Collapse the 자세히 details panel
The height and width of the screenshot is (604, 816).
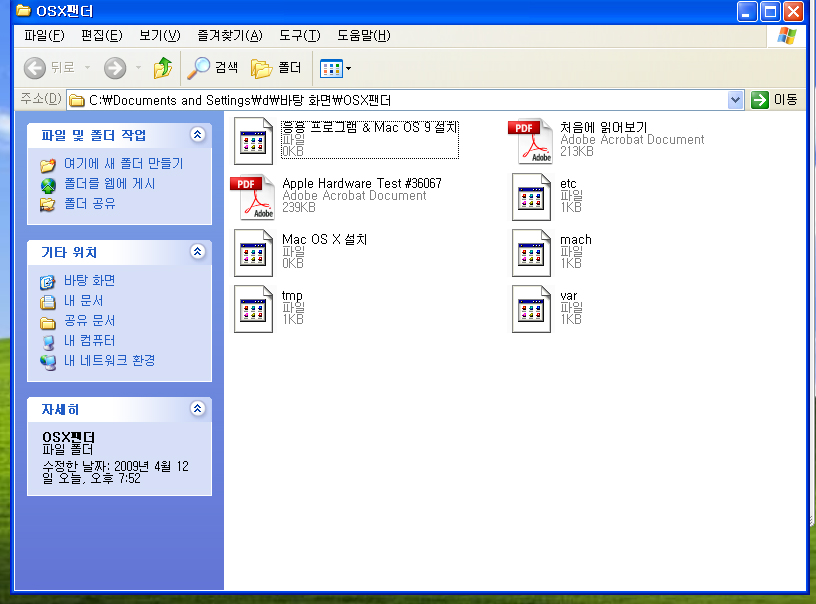197,409
